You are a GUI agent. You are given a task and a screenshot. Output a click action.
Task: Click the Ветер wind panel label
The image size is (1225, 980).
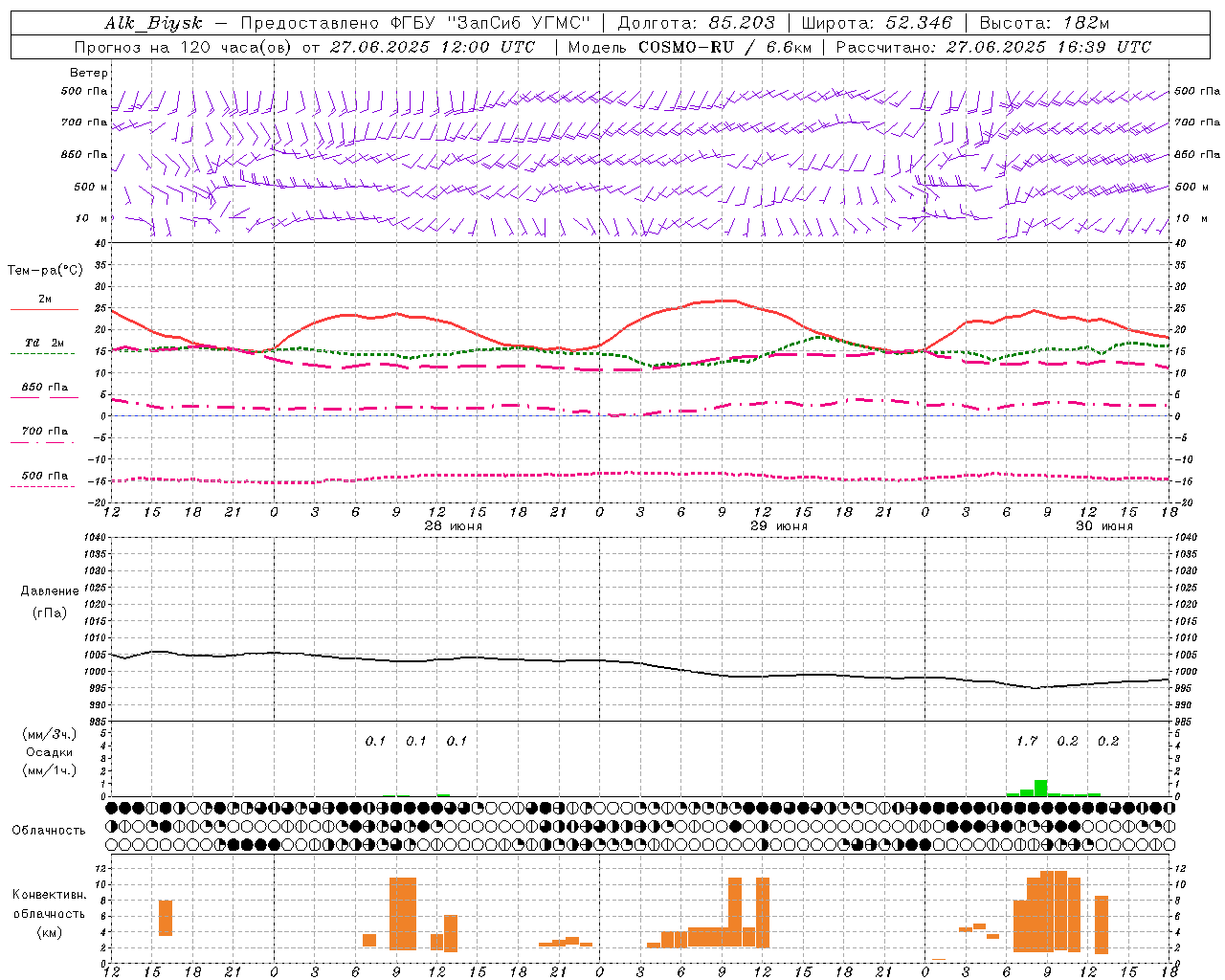coord(89,73)
